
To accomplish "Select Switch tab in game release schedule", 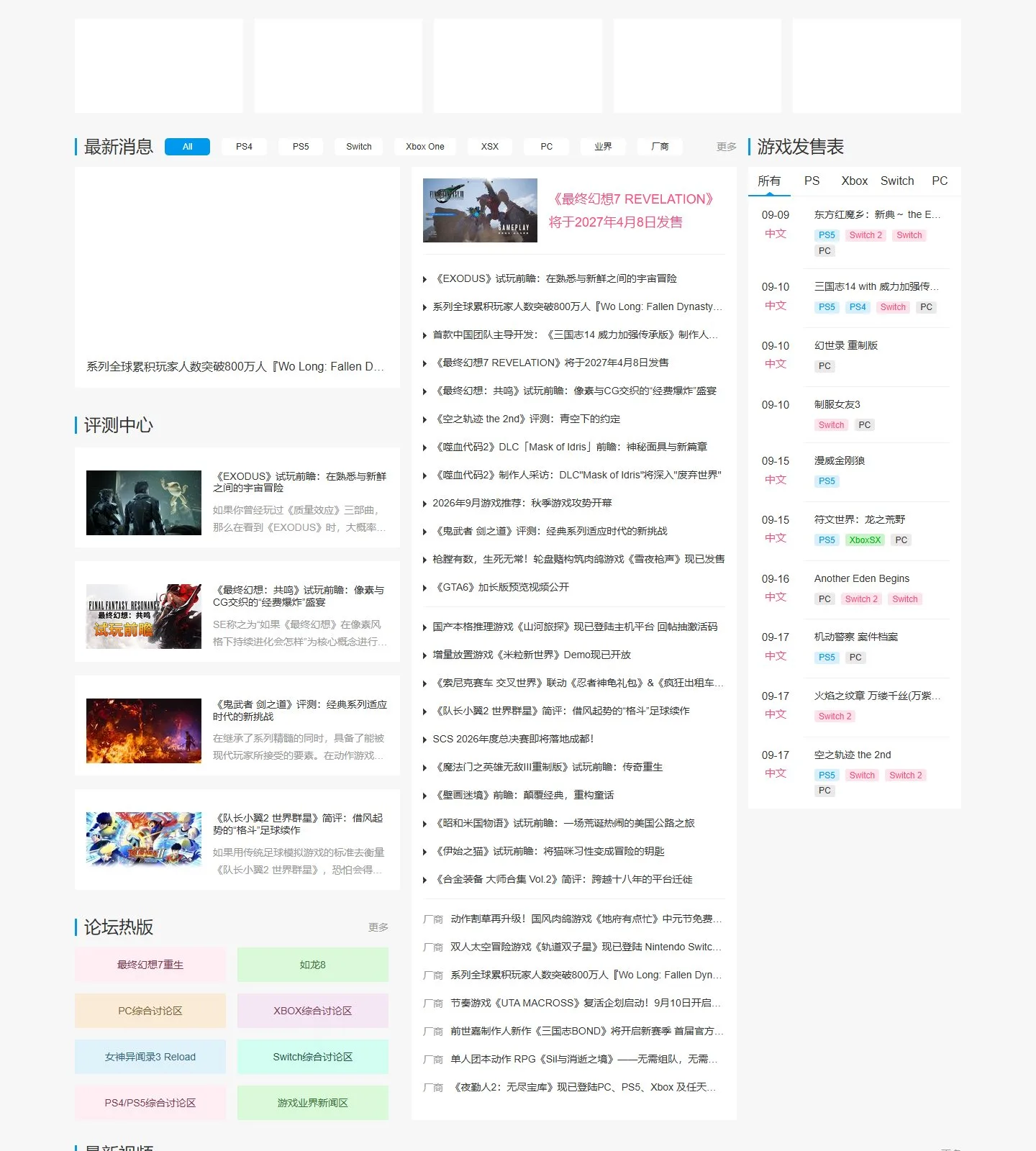I will coord(897,181).
